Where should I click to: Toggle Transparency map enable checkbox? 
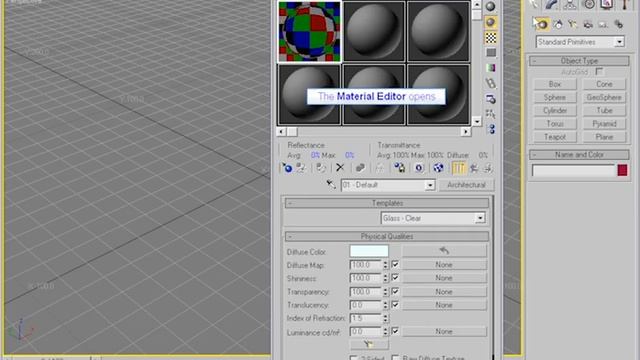pyautogui.click(x=395, y=291)
